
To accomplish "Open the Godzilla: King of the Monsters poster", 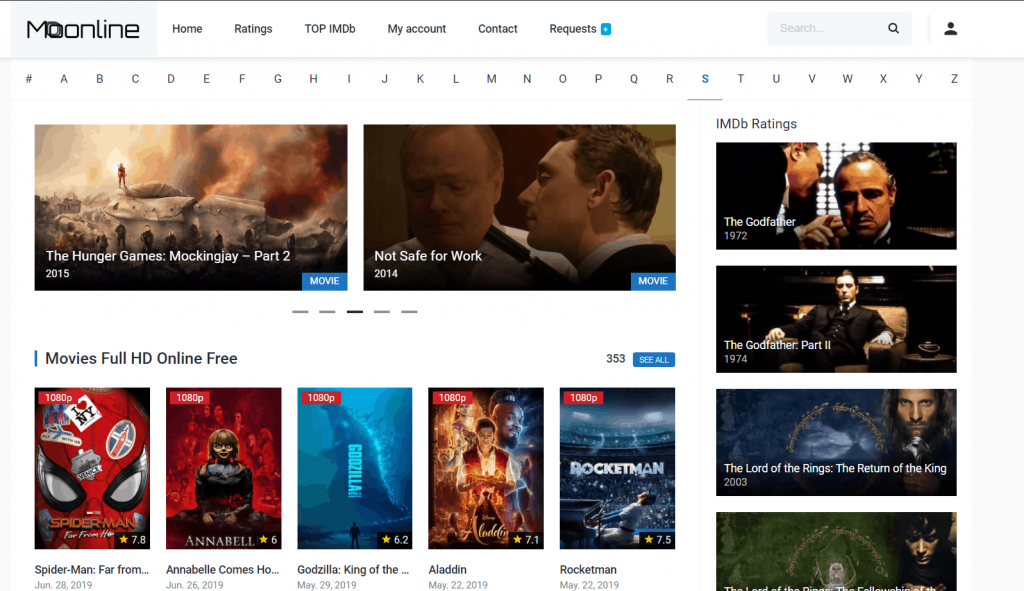I will point(355,468).
